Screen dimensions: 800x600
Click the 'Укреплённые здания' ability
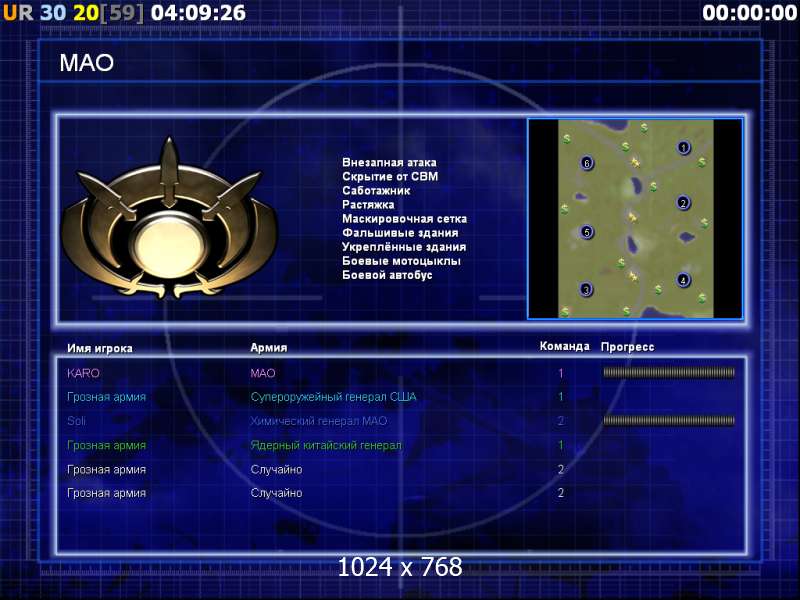click(404, 247)
